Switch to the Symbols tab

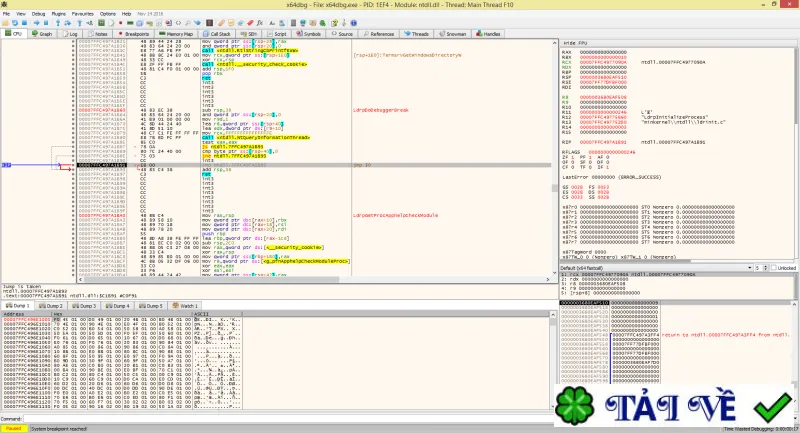pyautogui.click(x=308, y=34)
